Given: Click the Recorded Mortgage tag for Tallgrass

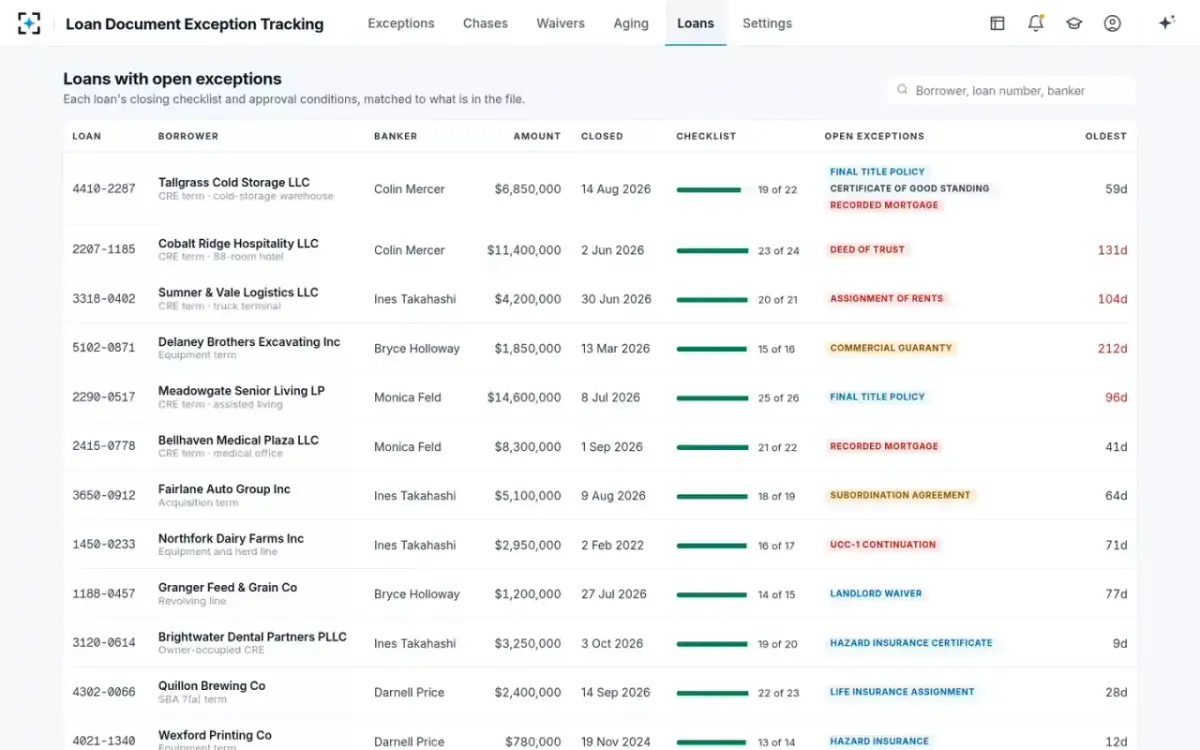Looking at the screenshot, I should point(884,205).
